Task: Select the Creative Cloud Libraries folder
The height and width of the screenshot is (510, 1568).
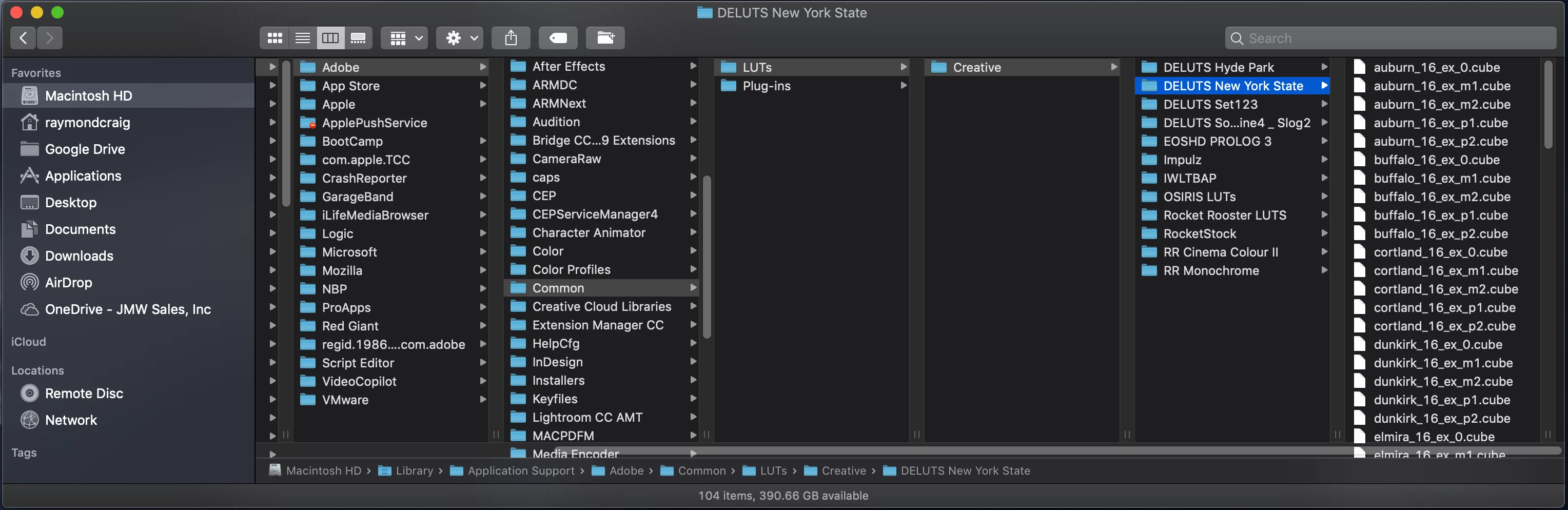Action: (602, 306)
